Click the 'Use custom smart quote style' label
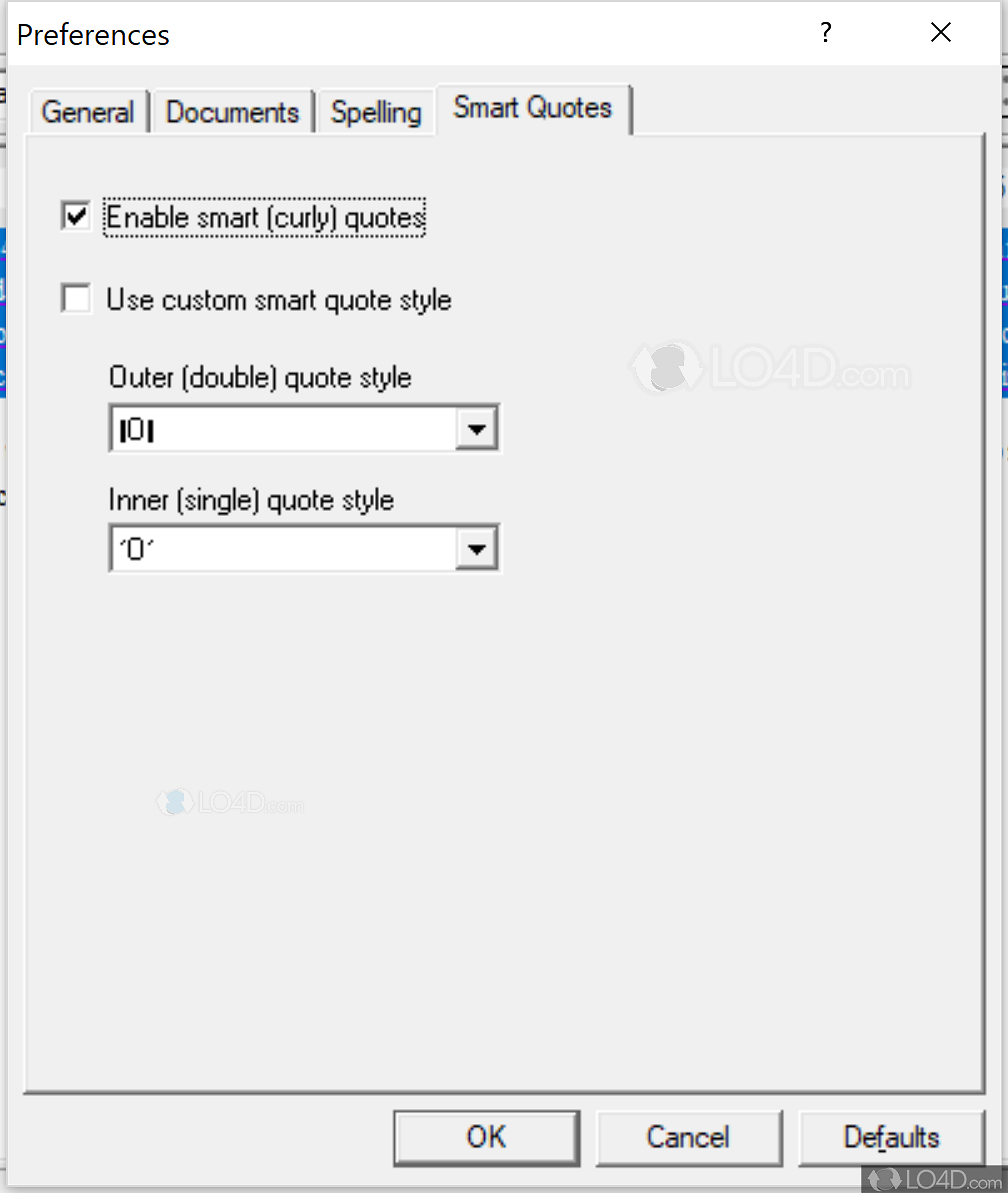This screenshot has width=1008, height=1193. click(279, 300)
